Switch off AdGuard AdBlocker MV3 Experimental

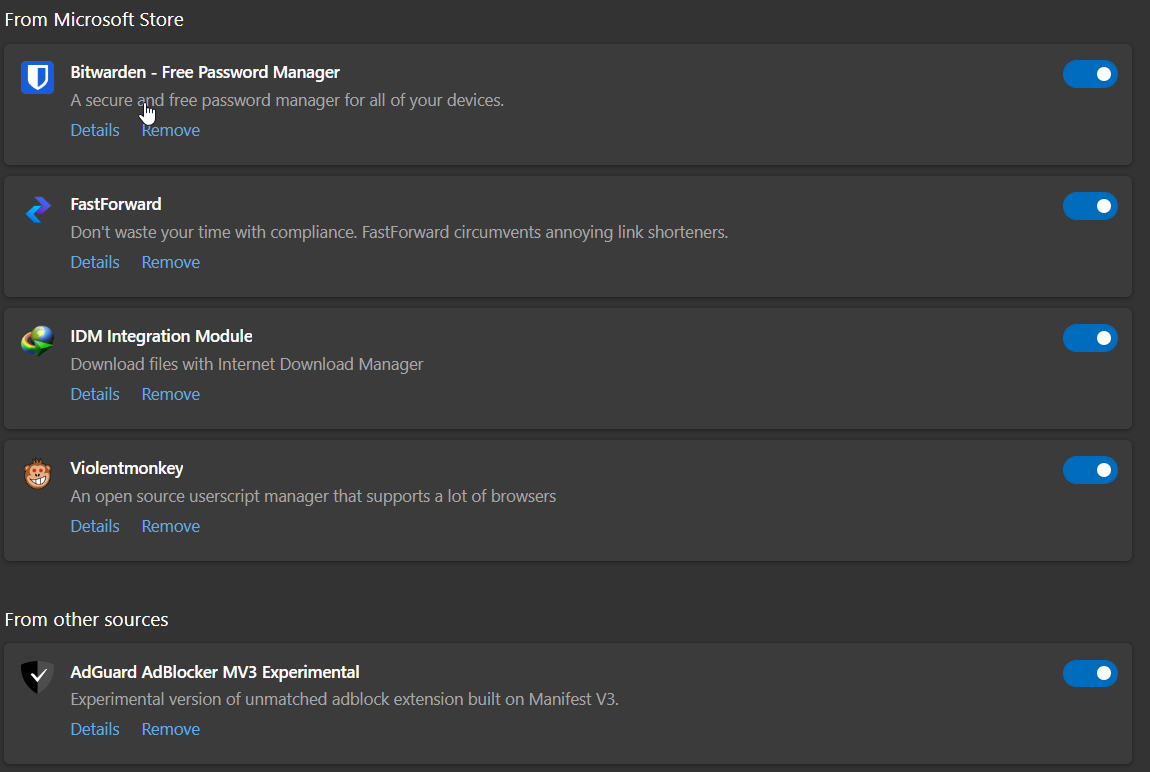click(1090, 674)
